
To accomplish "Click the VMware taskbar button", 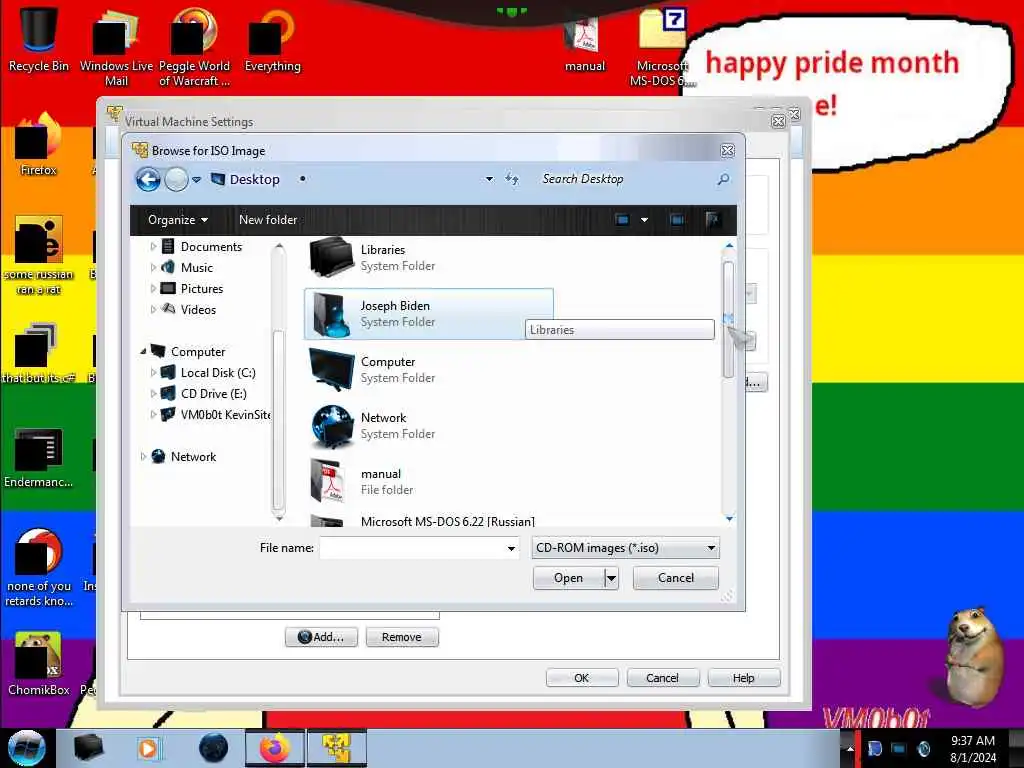I will coord(337,748).
